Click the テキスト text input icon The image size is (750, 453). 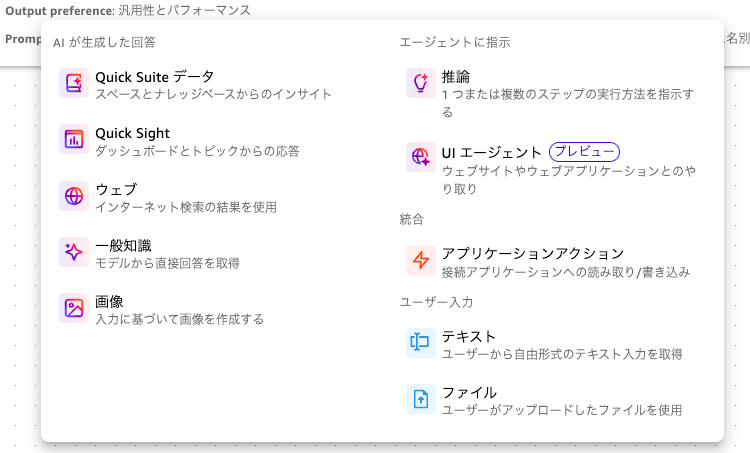pos(421,343)
